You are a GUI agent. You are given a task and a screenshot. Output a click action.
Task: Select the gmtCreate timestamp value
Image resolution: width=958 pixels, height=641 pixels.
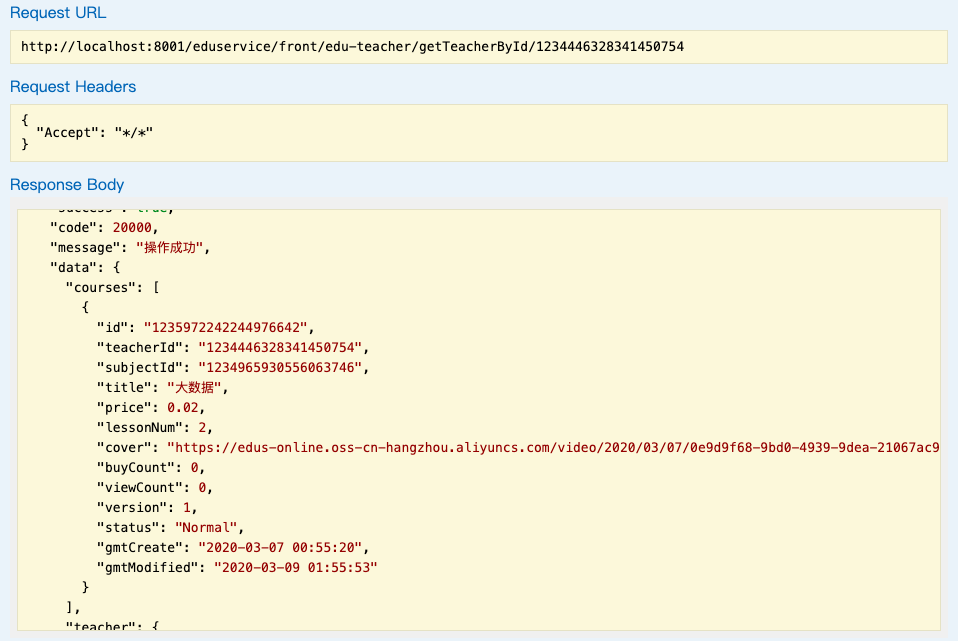283,548
